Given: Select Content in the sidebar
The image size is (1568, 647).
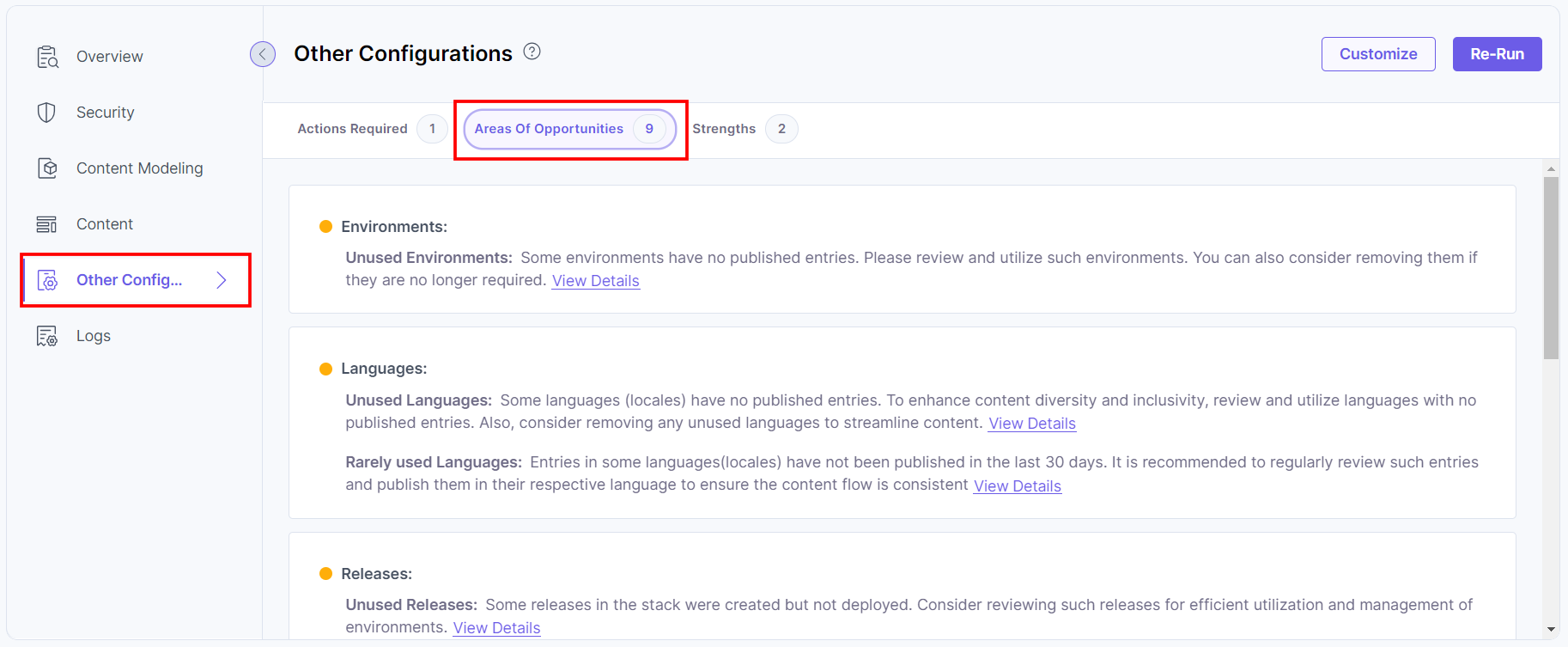Looking at the screenshot, I should point(104,224).
